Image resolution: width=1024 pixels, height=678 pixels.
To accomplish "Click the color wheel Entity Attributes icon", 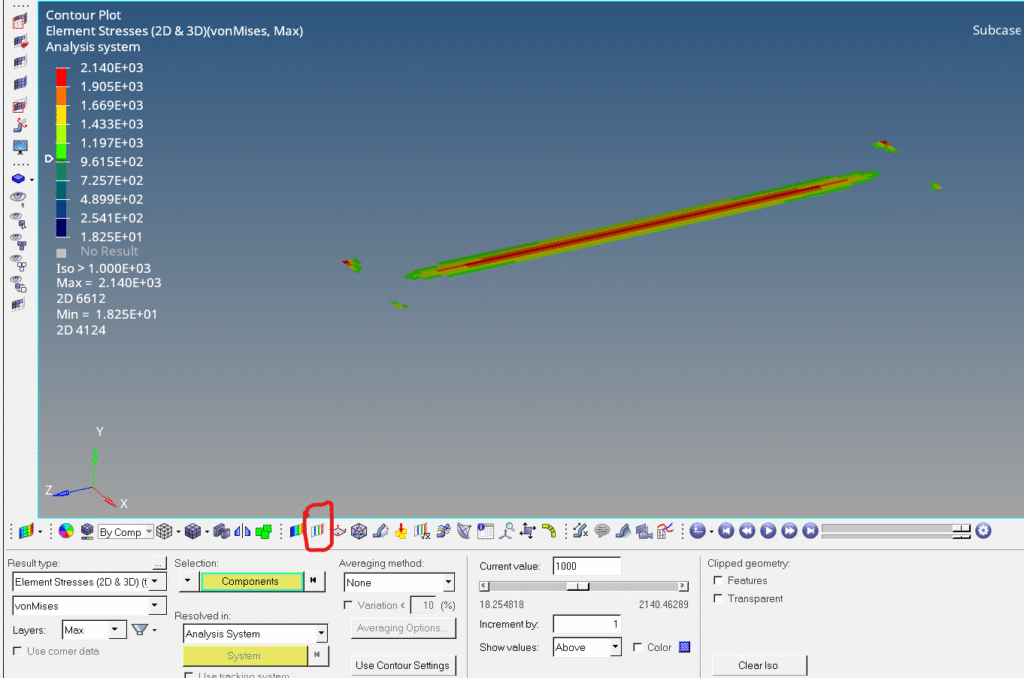I will (66, 531).
